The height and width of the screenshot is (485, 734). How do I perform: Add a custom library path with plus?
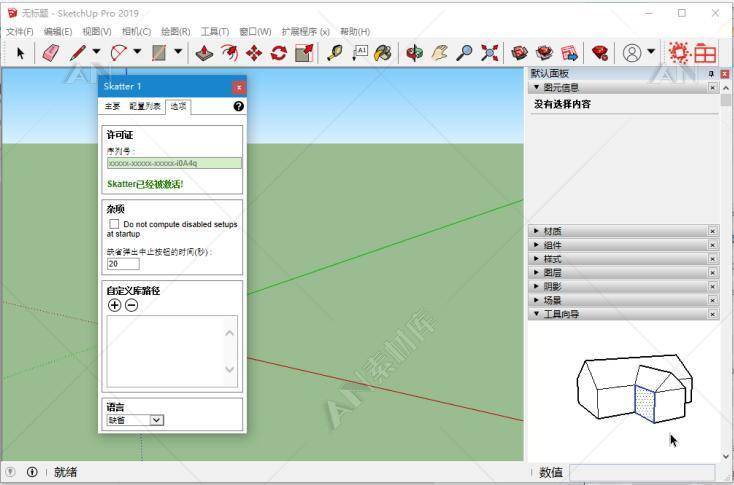pyautogui.click(x=114, y=305)
